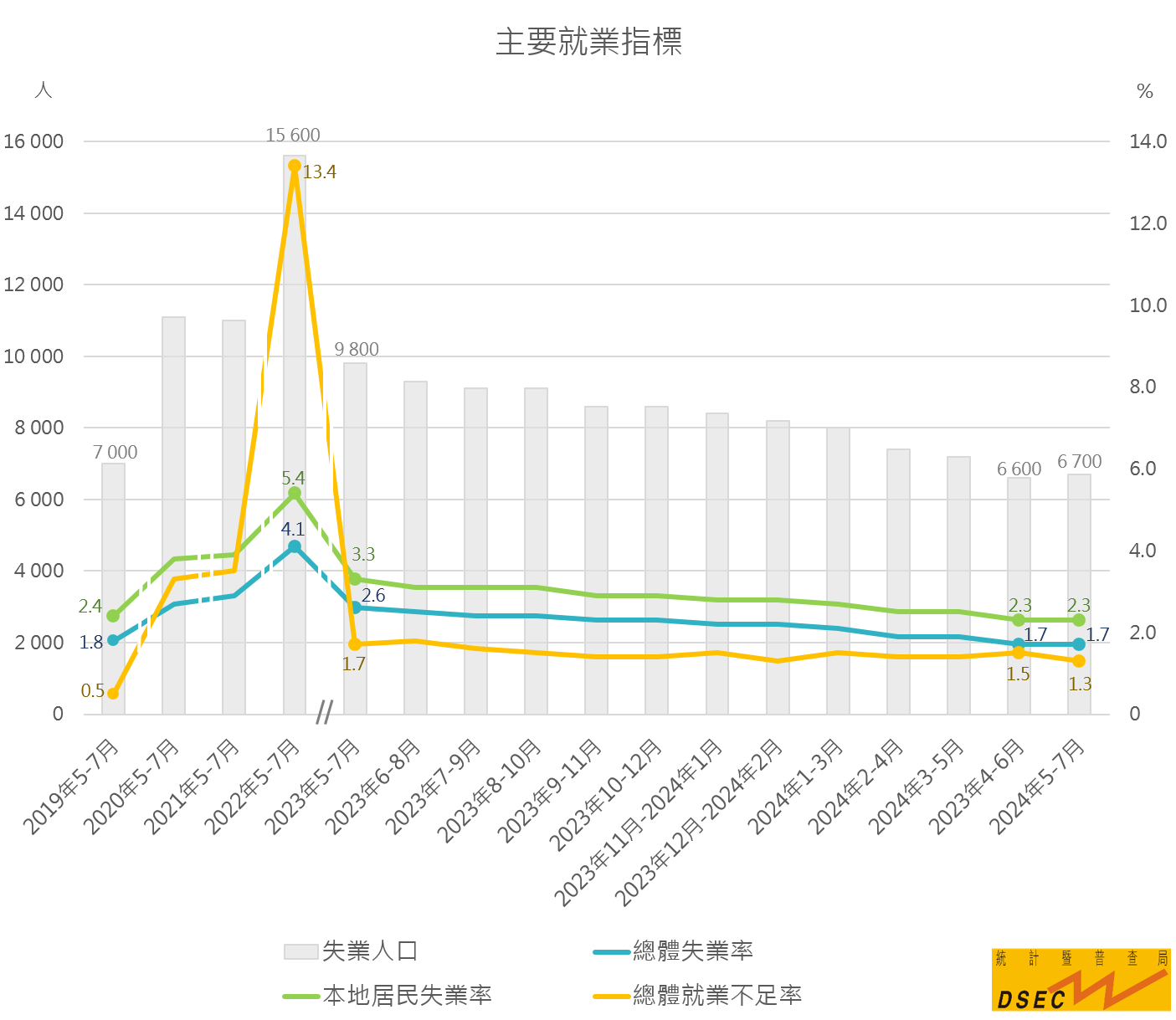Select the yellow peak data point labeled 13.4
The image size is (1176, 1020).
click(295, 166)
